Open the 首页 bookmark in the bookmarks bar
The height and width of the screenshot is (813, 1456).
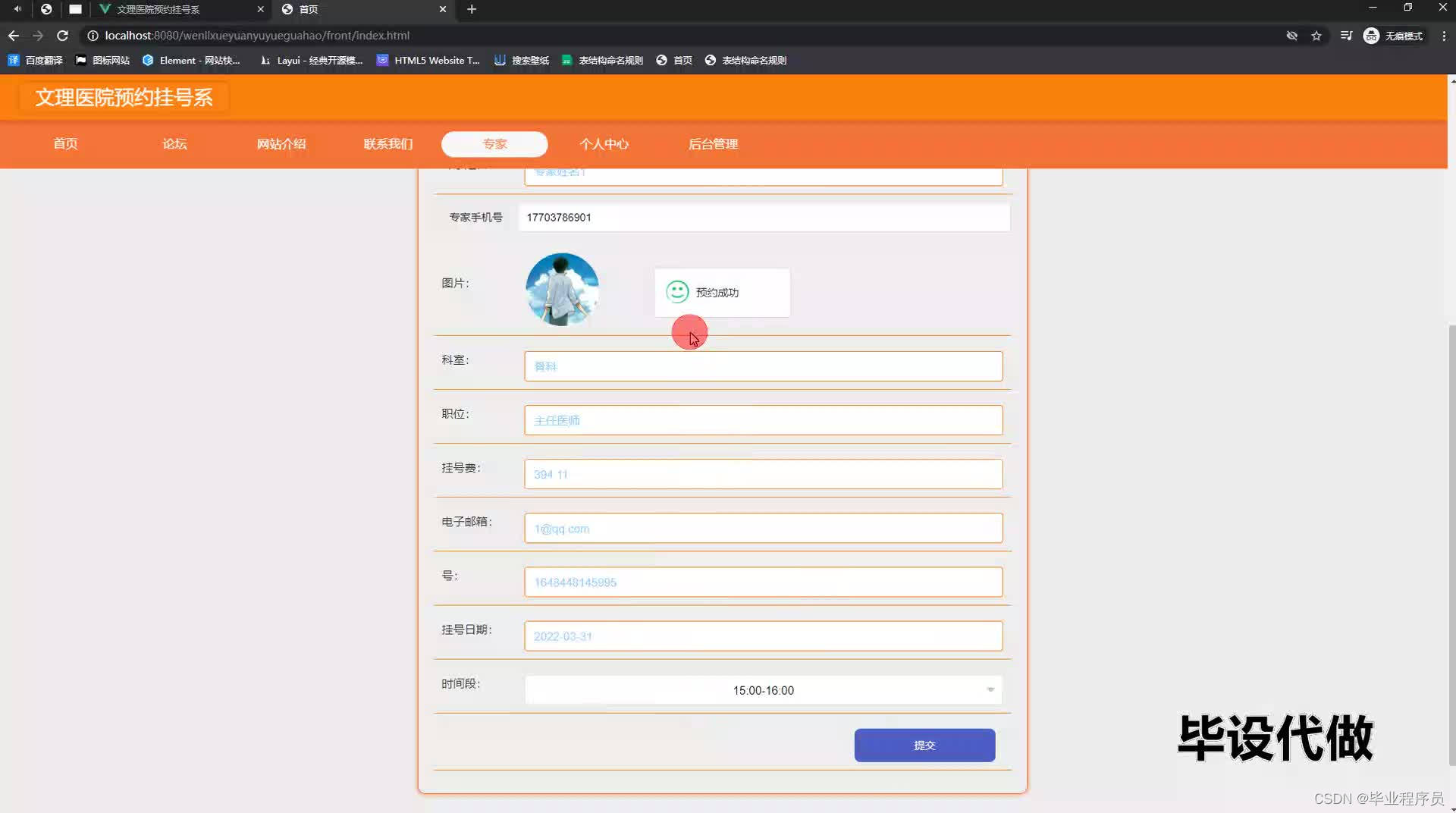pyautogui.click(x=674, y=60)
